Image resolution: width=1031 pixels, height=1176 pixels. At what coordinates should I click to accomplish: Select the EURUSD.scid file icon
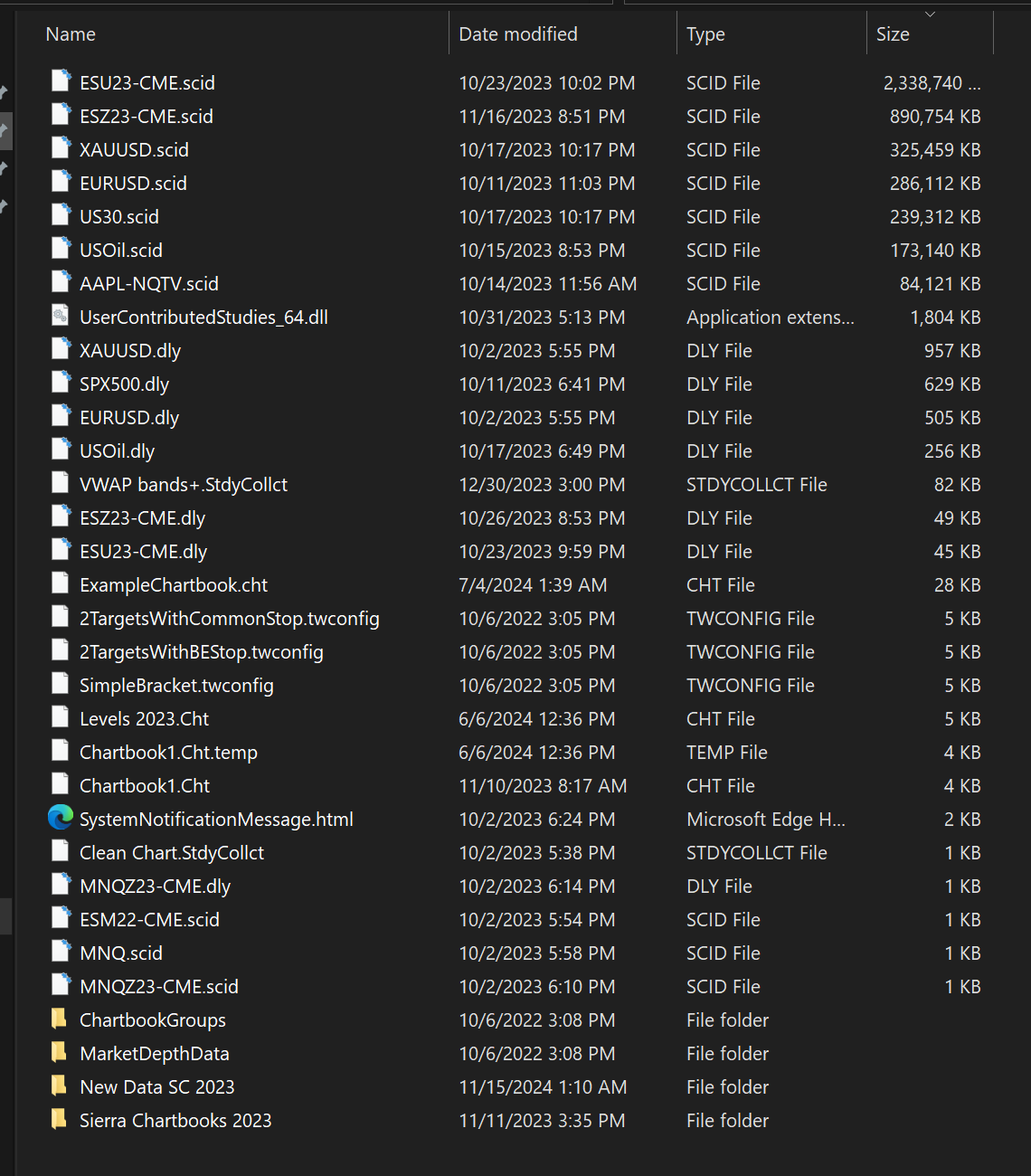click(x=61, y=182)
